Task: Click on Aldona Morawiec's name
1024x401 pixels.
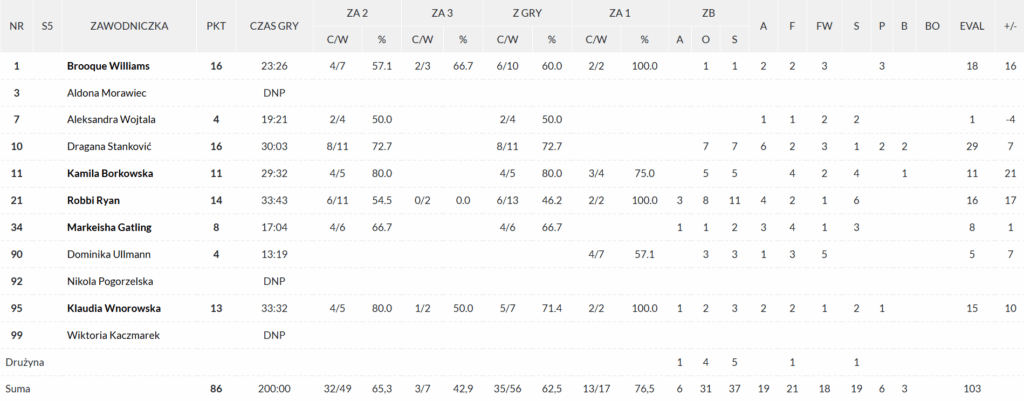Action: point(108,93)
